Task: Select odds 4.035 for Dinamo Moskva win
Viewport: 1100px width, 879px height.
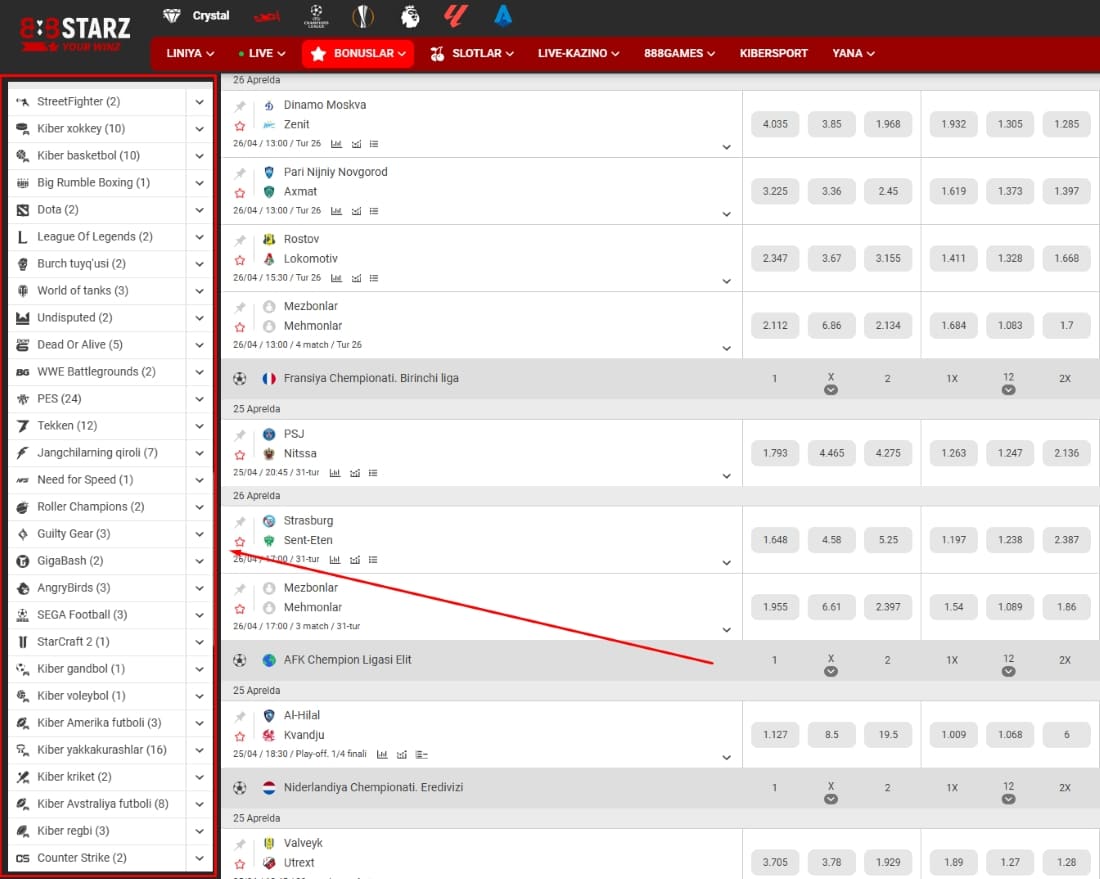Action: (x=775, y=124)
